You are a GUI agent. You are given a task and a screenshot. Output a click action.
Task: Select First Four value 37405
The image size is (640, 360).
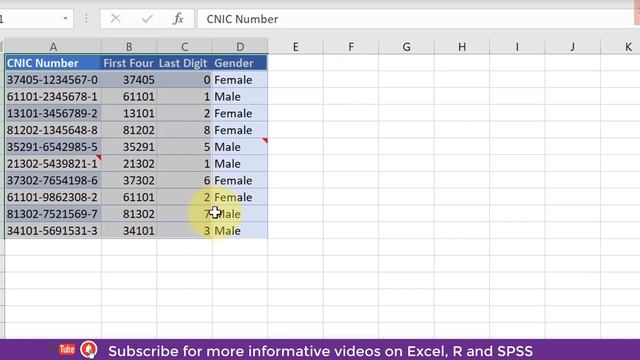[x=129, y=80]
